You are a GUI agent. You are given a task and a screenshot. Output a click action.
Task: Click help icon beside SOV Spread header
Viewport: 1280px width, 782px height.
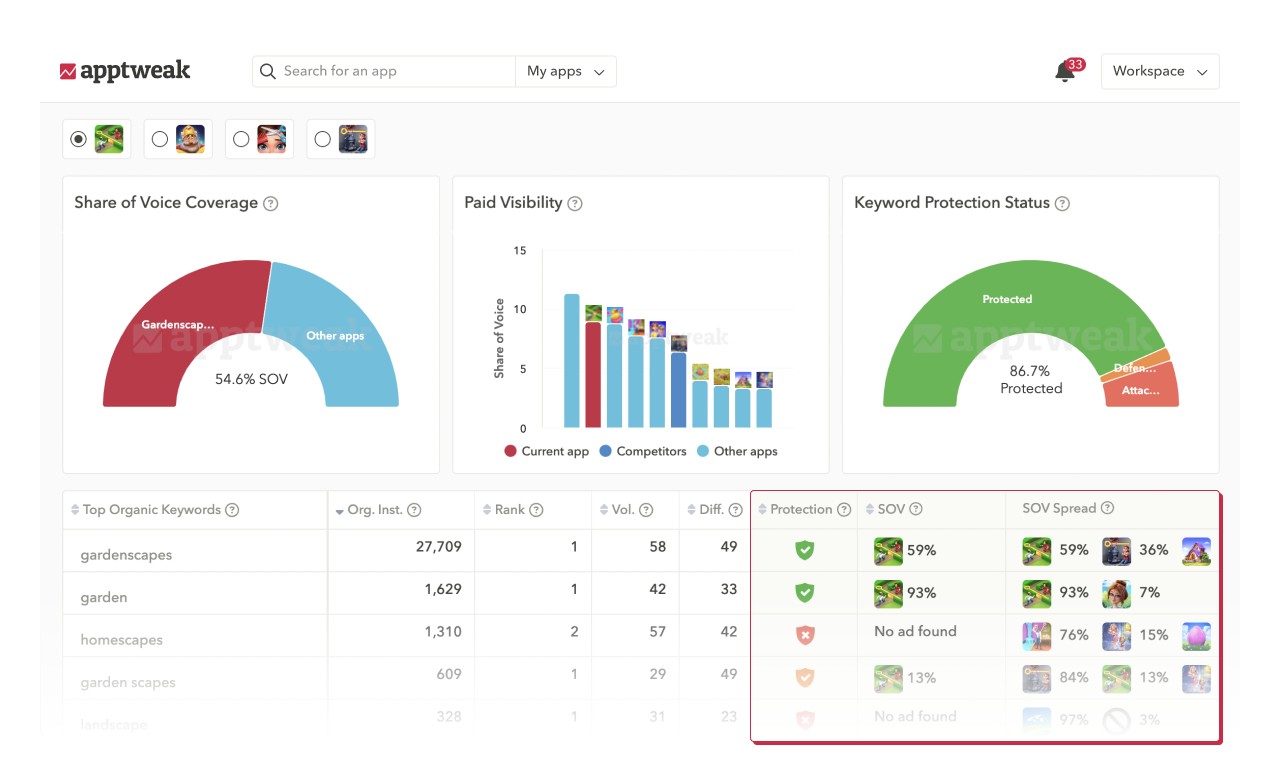[1107, 508]
